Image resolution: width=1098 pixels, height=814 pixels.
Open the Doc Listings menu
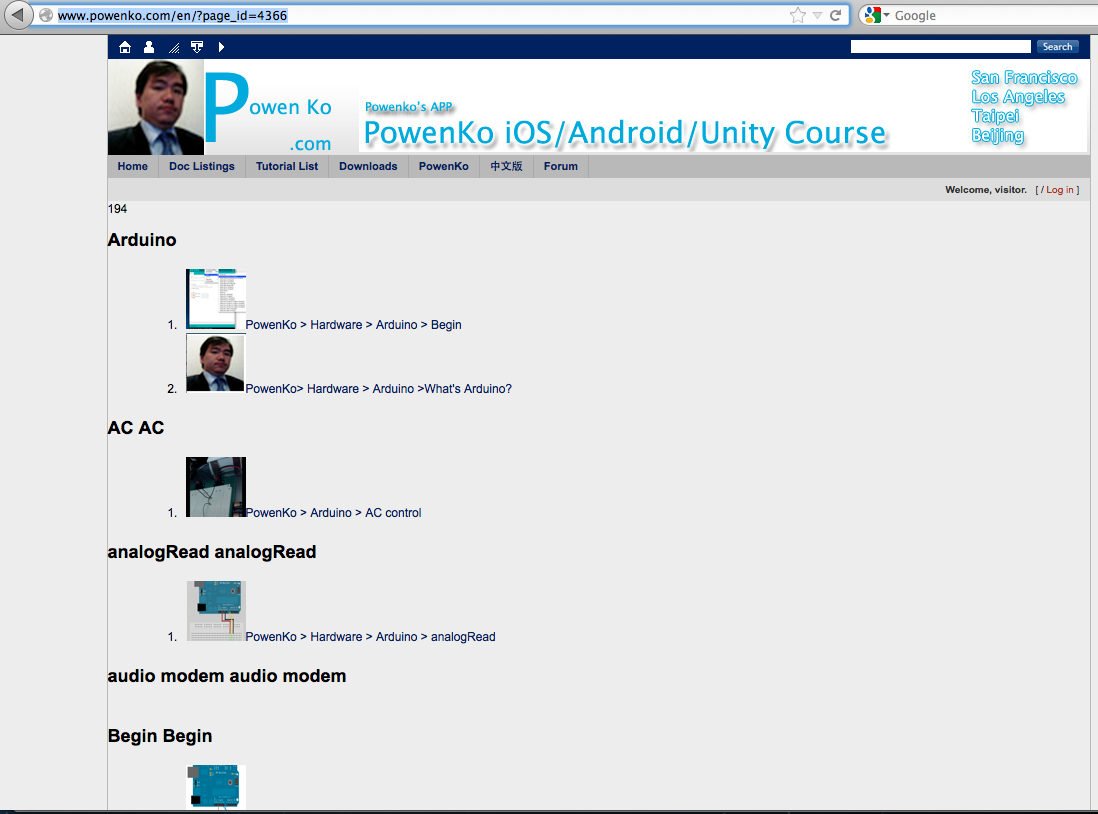(202, 166)
